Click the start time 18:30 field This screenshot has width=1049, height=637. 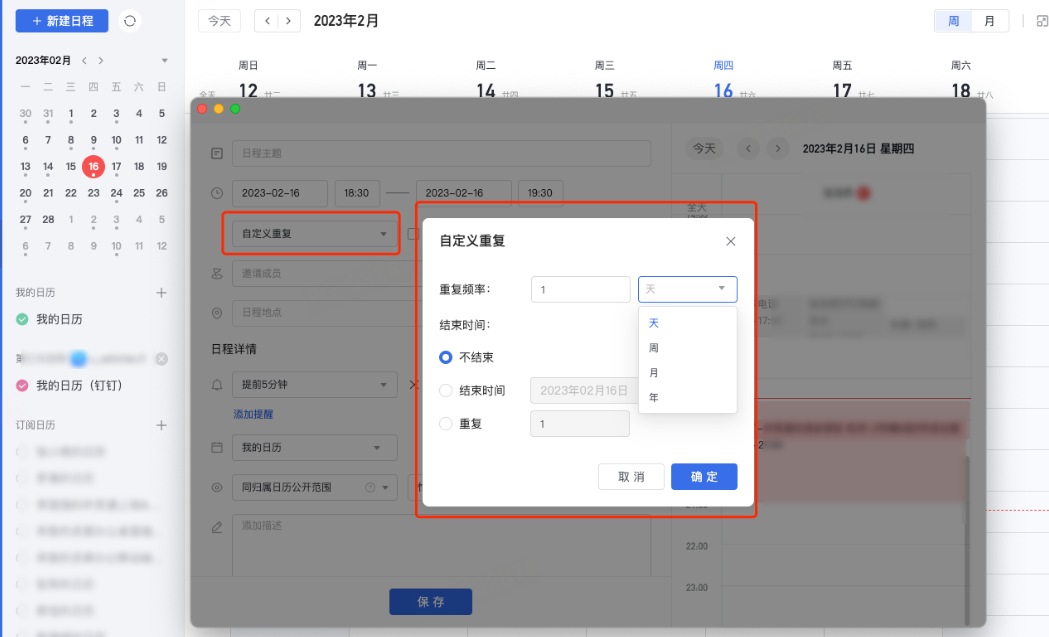point(357,193)
